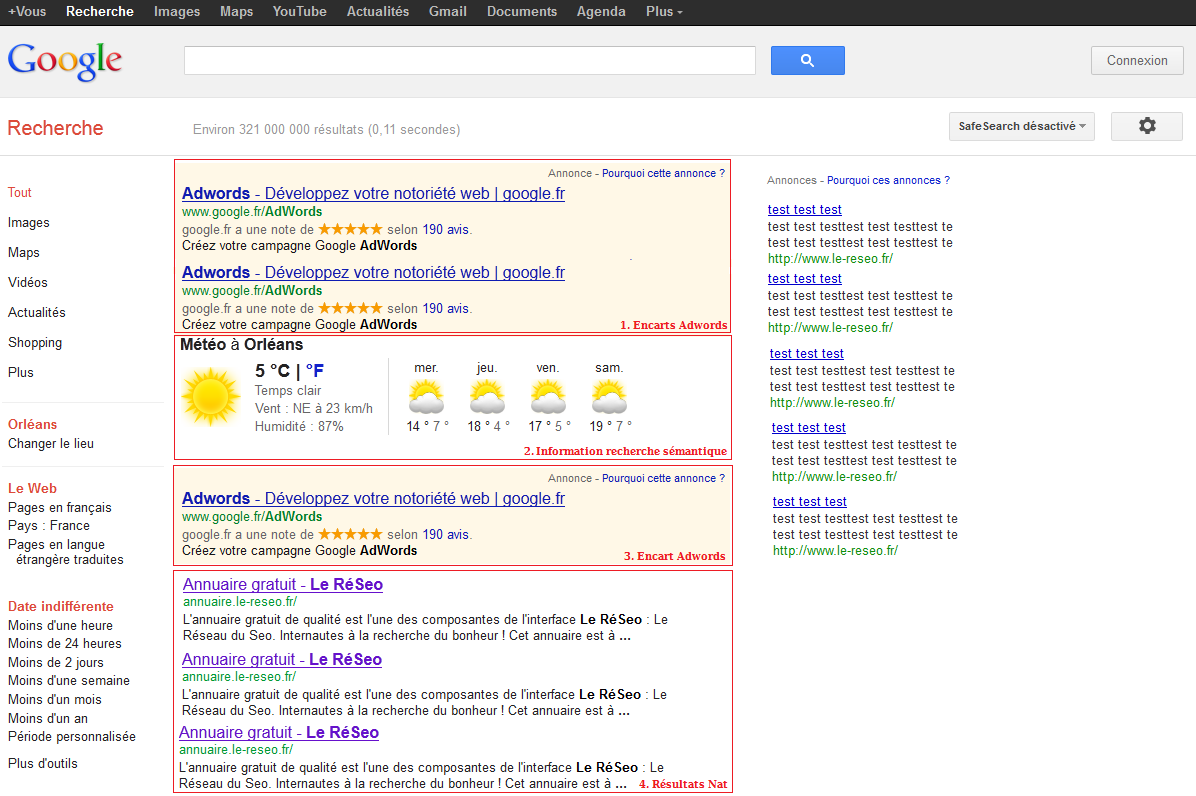The height and width of the screenshot is (796, 1196).
Task: Select the ven. forecast icon
Action: pyautogui.click(x=548, y=396)
